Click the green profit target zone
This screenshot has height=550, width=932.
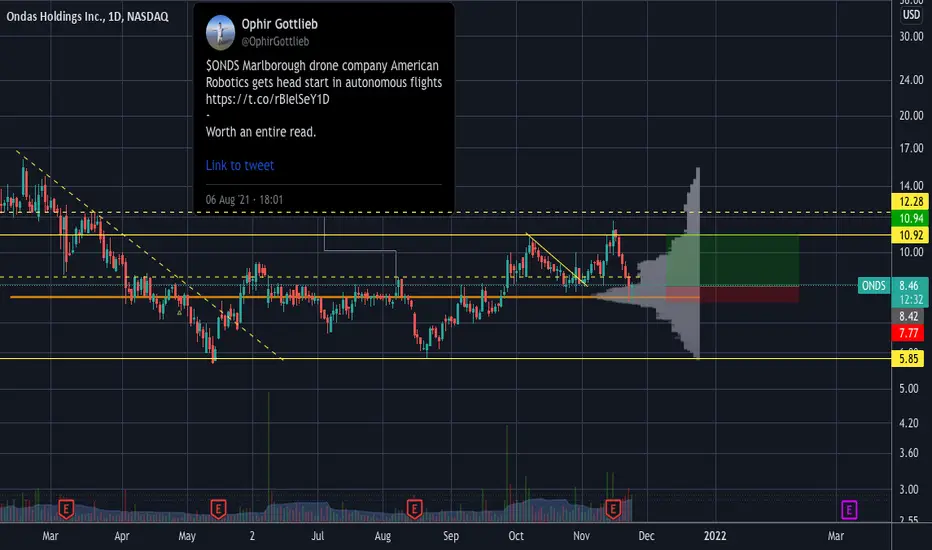tap(732, 260)
